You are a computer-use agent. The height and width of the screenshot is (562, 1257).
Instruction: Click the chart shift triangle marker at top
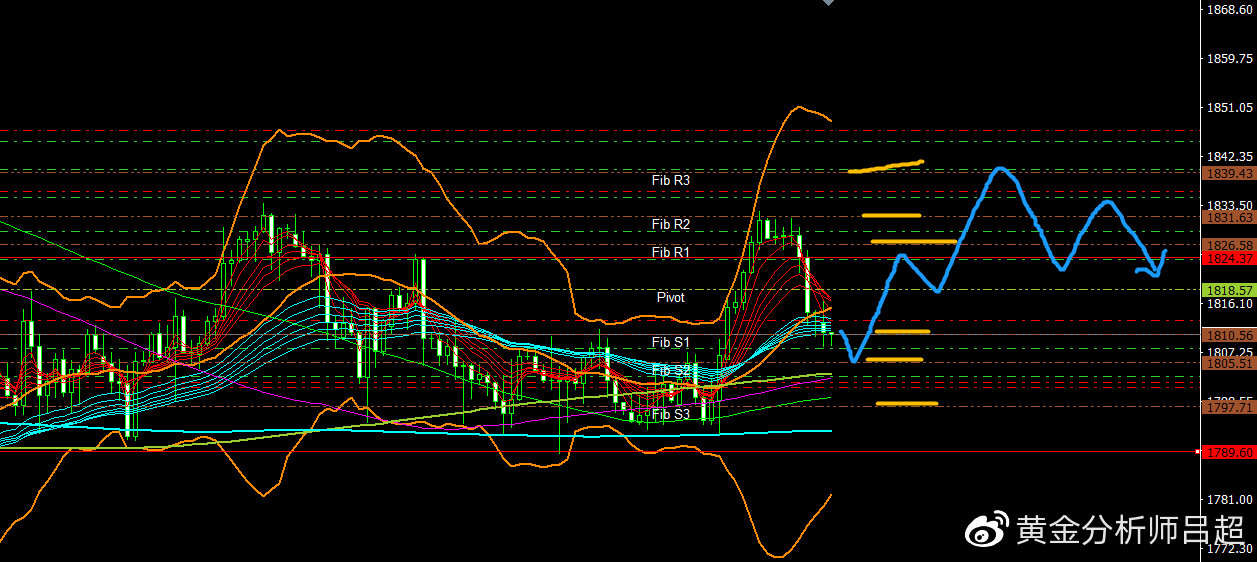click(827, 3)
